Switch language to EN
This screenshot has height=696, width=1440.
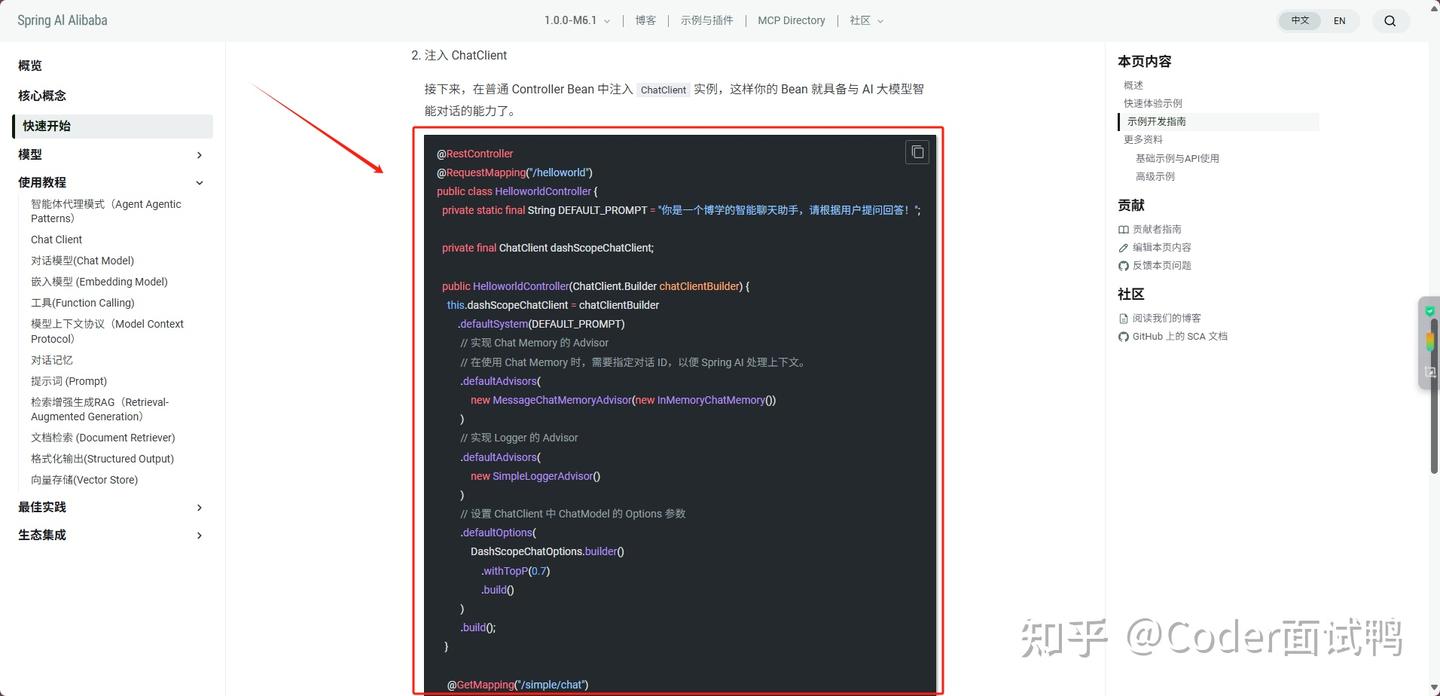[x=1339, y=21]
